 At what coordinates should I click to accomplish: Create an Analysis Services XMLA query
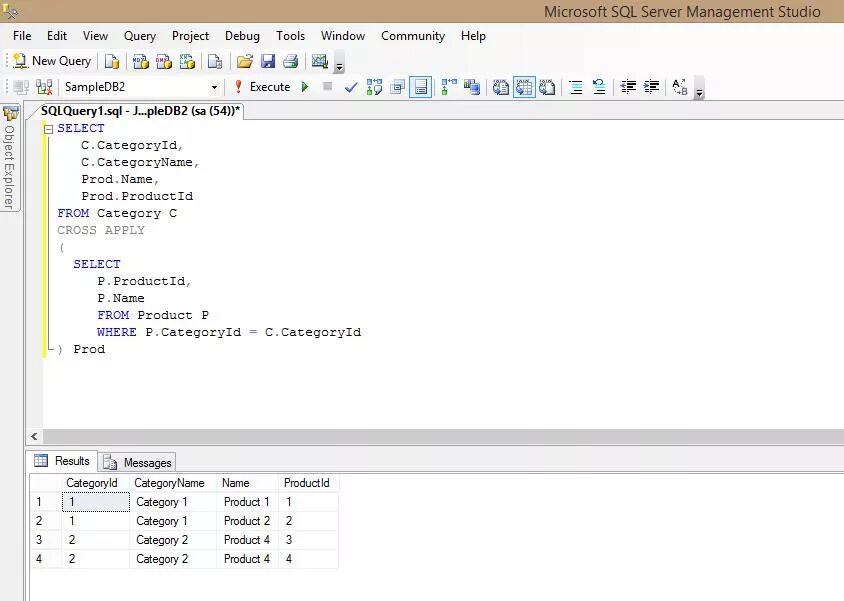[187, 61]
